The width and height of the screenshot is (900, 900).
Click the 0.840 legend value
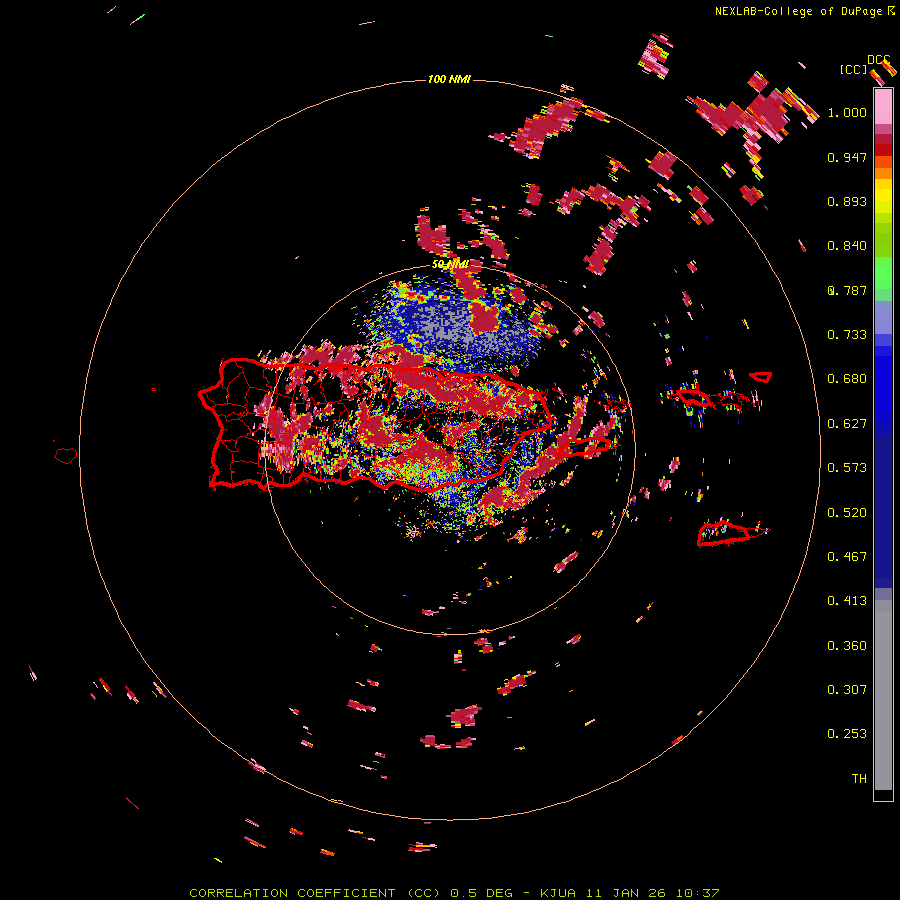pyautogui.click(x=847, y=246)
